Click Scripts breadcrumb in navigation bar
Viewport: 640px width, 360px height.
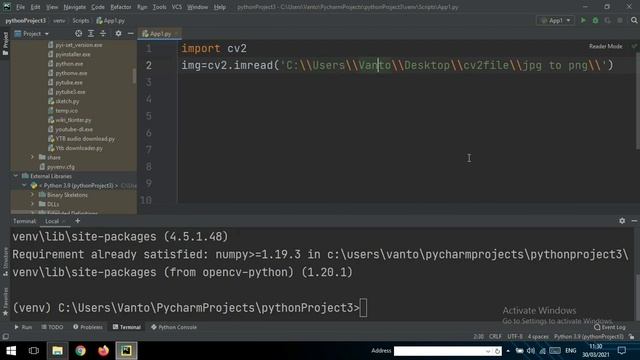80,20
